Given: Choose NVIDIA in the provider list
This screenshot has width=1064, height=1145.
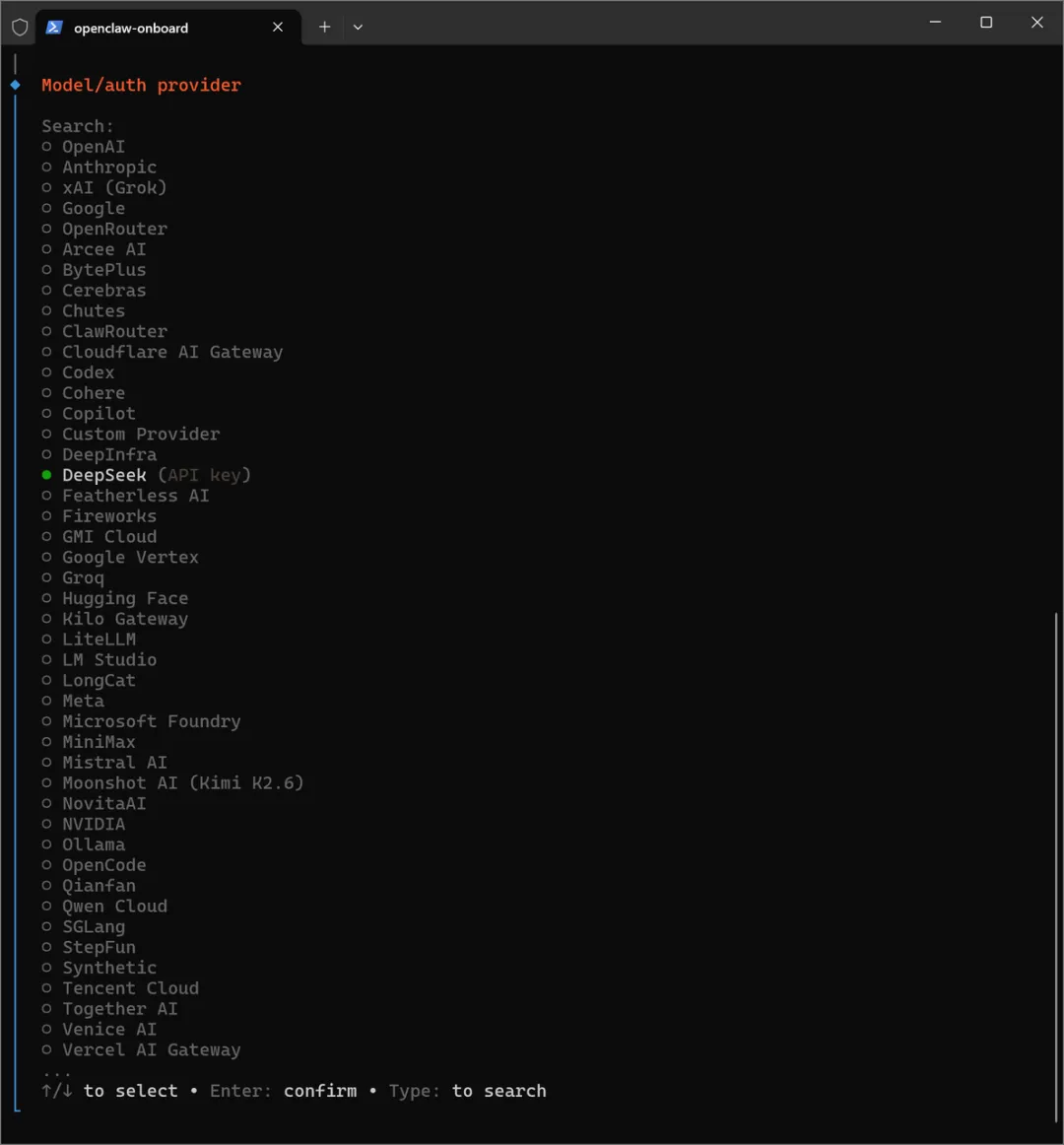Looking at the screenshot, I should pyautogui.click(x=84, y=824).
